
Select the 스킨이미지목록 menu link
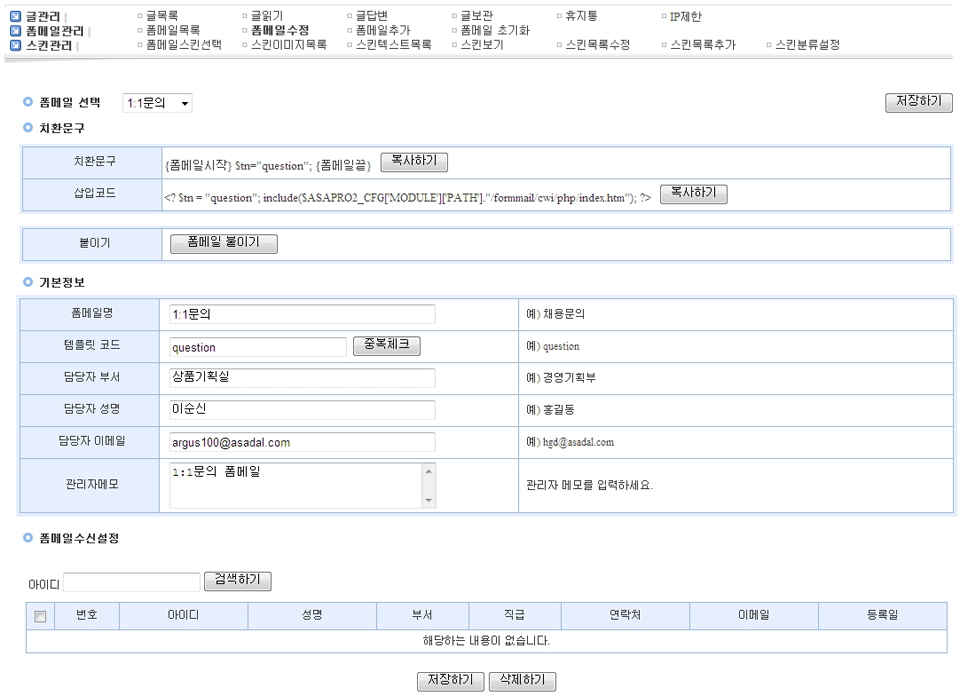288,45
